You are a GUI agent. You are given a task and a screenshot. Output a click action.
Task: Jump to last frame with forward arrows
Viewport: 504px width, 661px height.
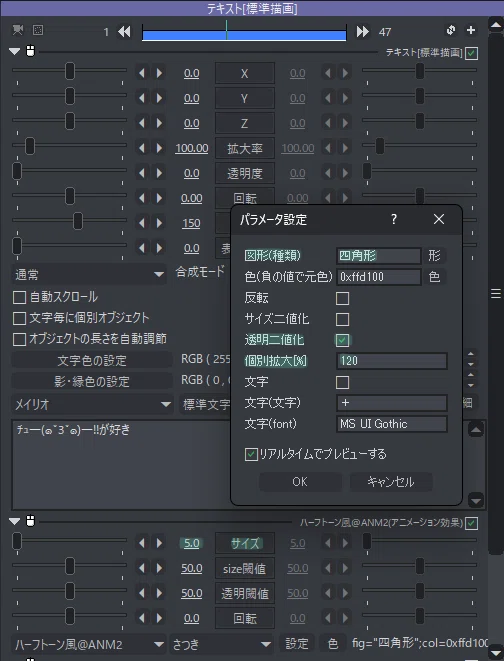tap(362, 32)
